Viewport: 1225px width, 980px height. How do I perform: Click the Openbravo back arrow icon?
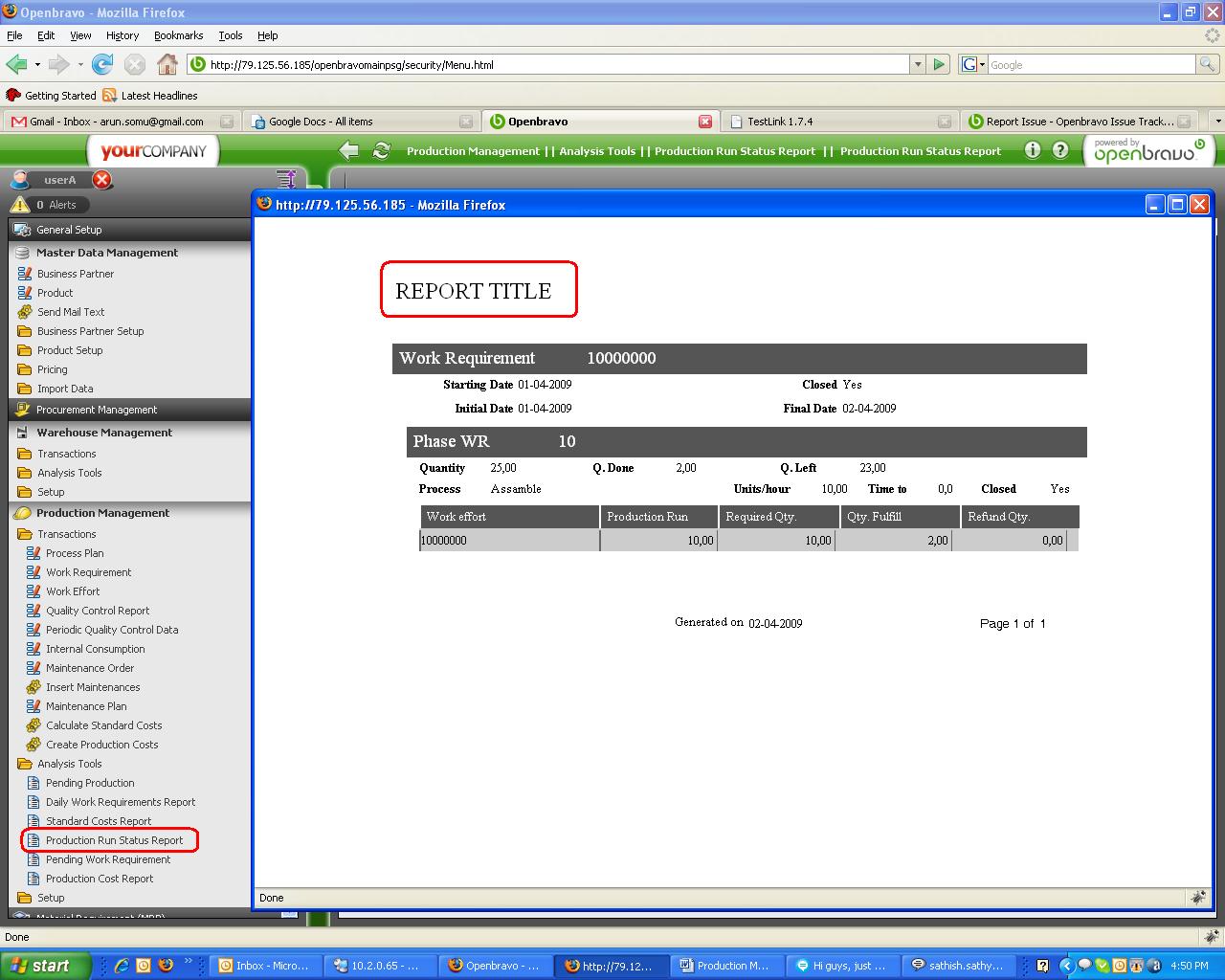click(349, 150)
